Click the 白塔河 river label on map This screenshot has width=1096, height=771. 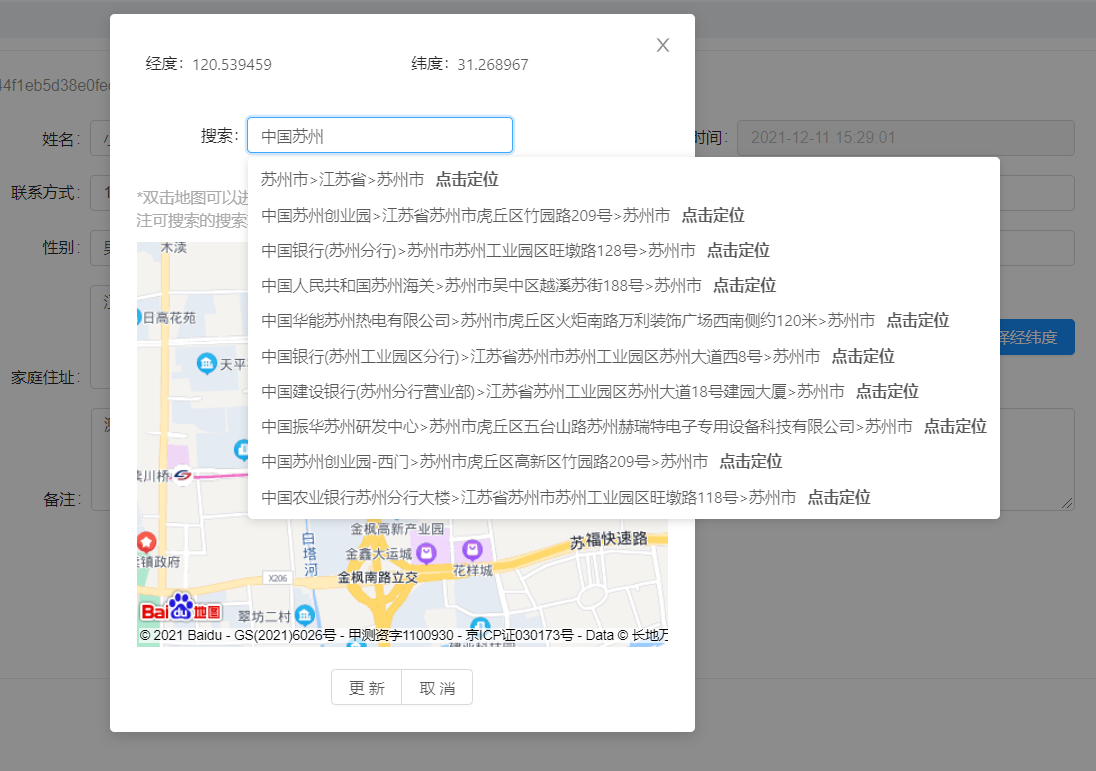pyautogui.click(x=309, y=554)
